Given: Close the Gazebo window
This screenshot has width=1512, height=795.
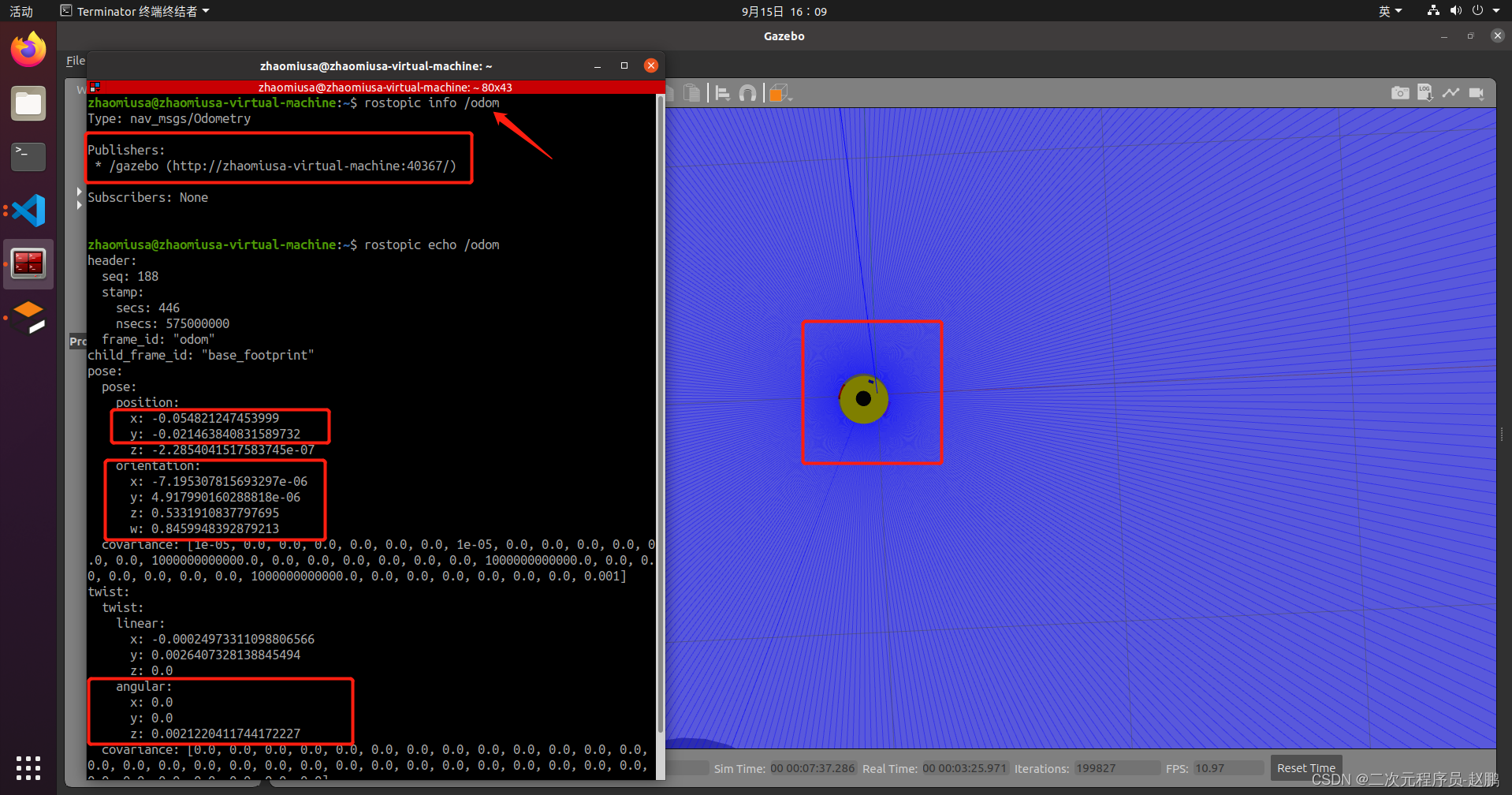Looking at the screenshot, I should 1497,35.
